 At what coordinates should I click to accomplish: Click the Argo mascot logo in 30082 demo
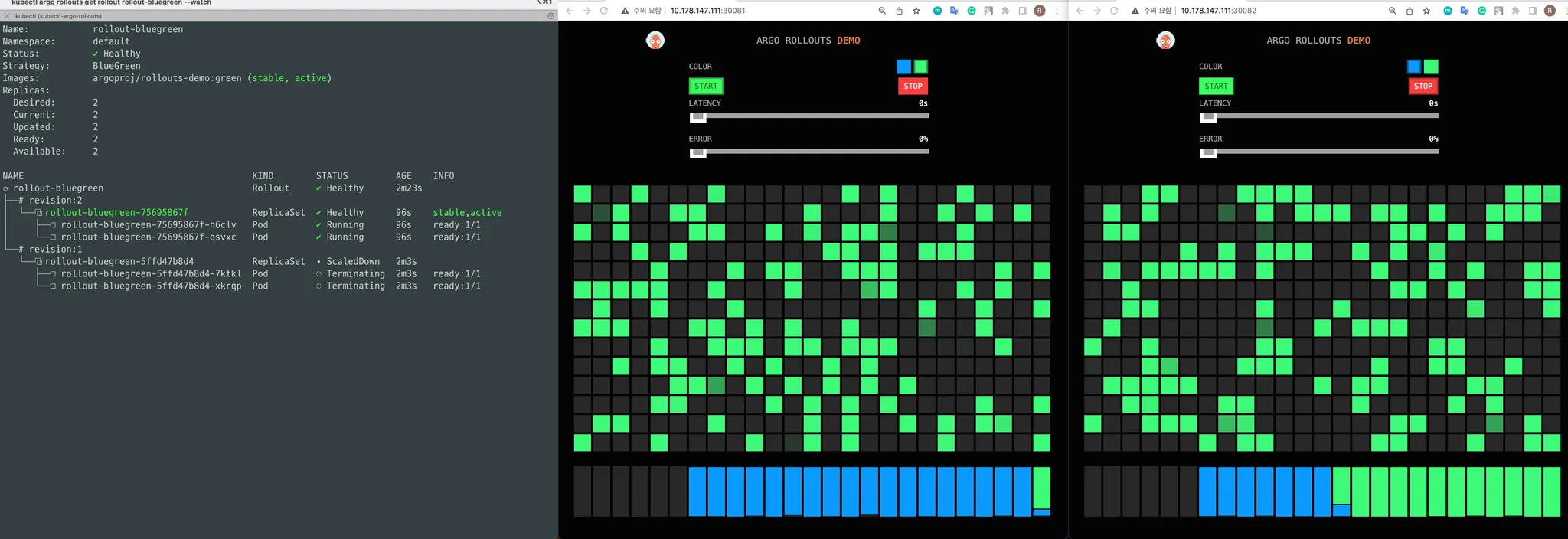pos(1165,41)
